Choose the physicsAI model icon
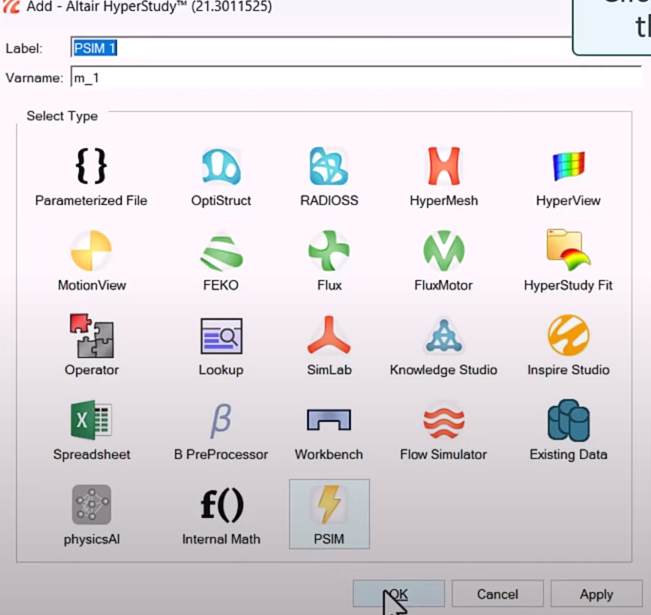This screenshot has height=615, width=651. click(91, 505)
